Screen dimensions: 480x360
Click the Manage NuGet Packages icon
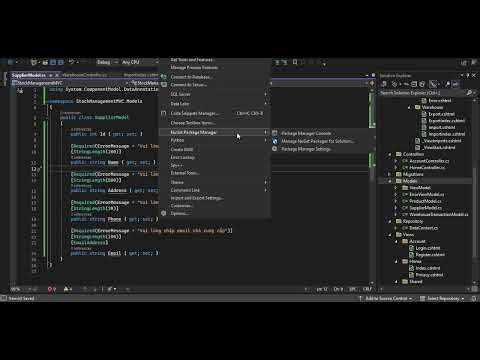click(x=275, y=141)
